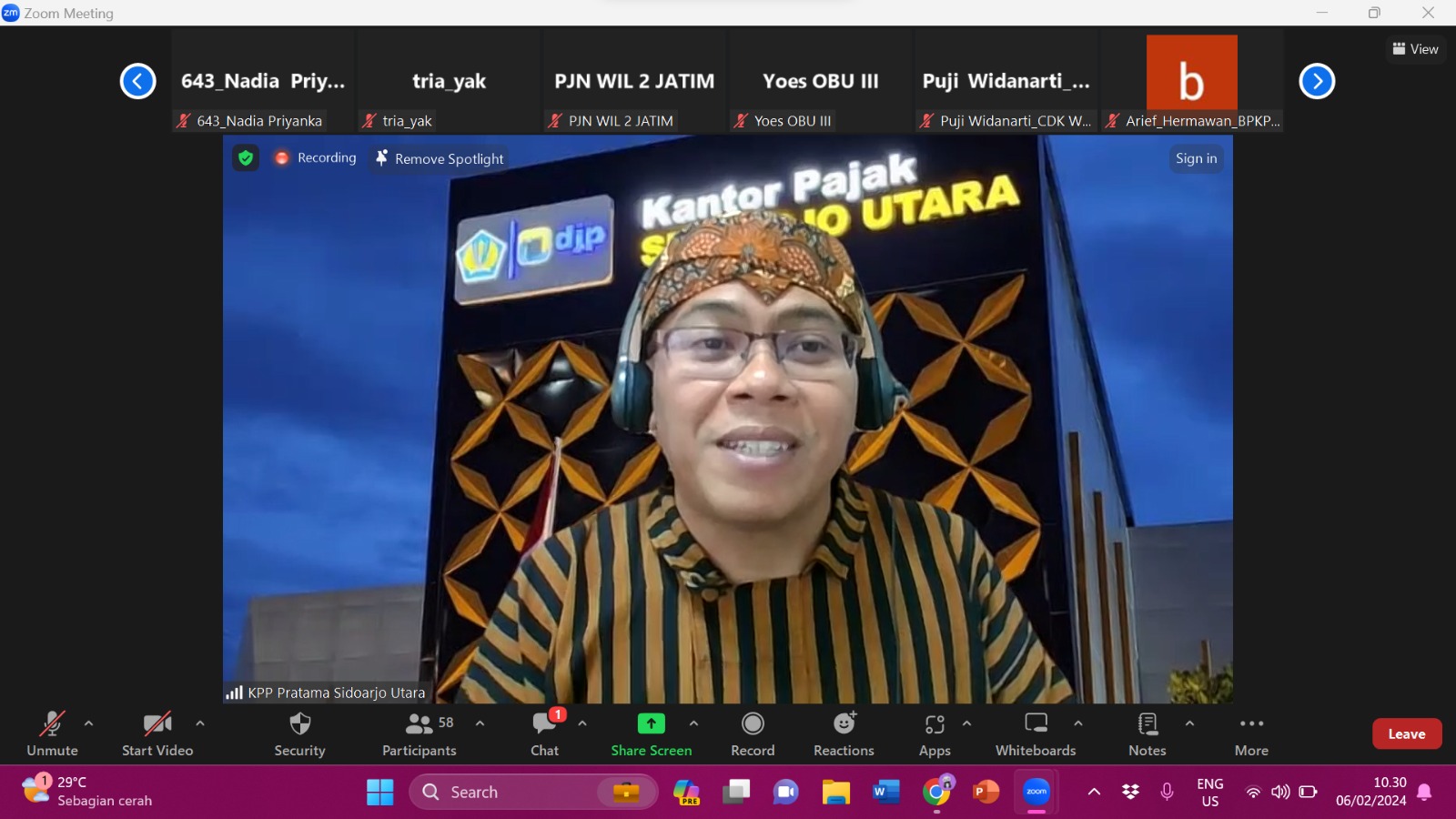
Task: Expand audio options arrow beside Unmute
Action: pos(88,723)
